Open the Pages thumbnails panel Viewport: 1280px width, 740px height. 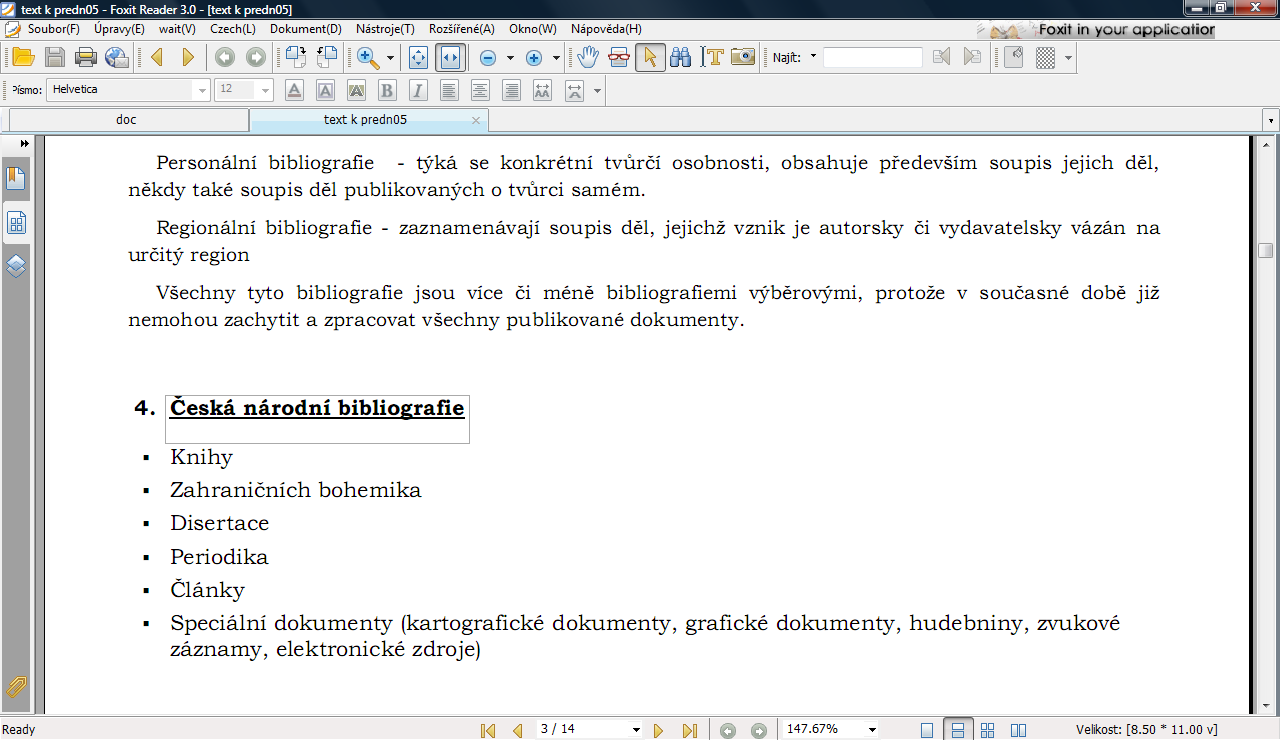(16, 222)
